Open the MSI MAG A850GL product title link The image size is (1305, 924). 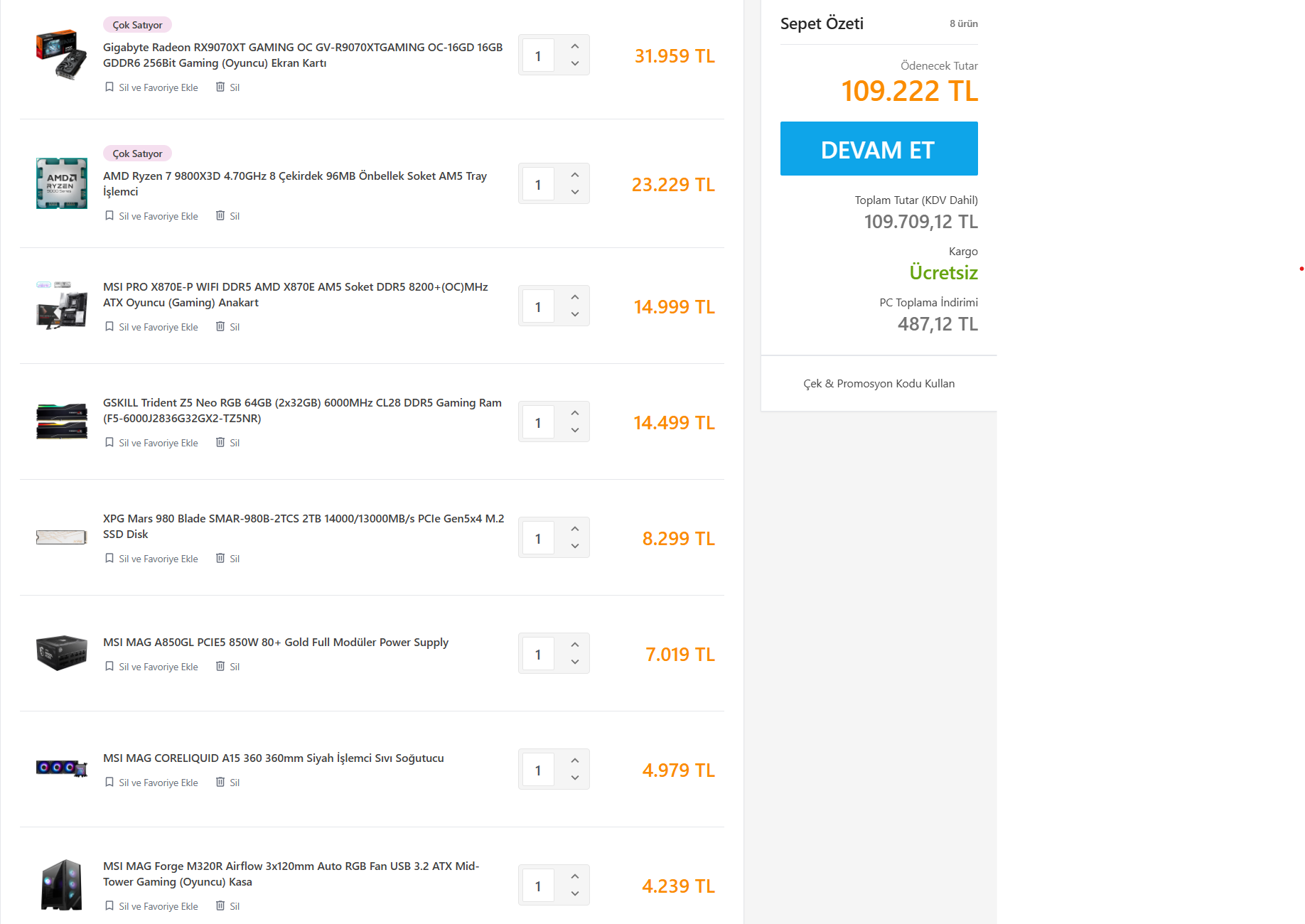[x=276, y=643]
